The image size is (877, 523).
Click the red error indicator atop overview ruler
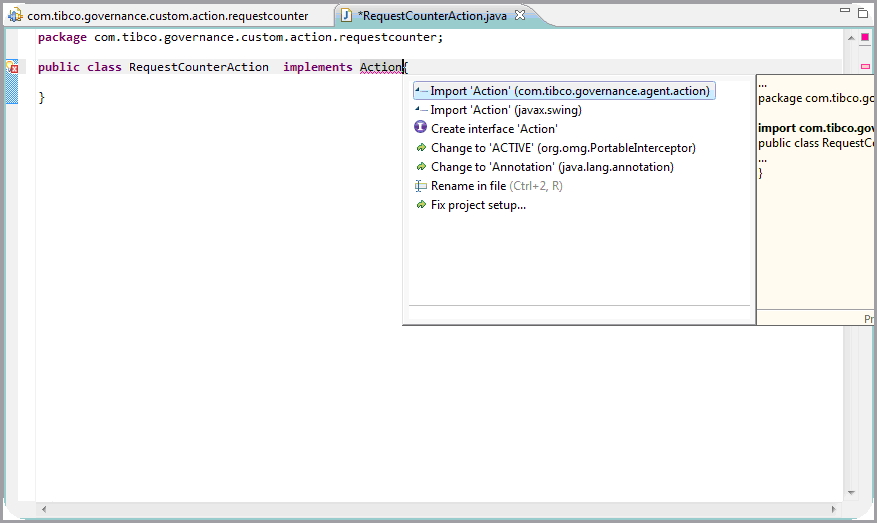(x=865, y=37)
